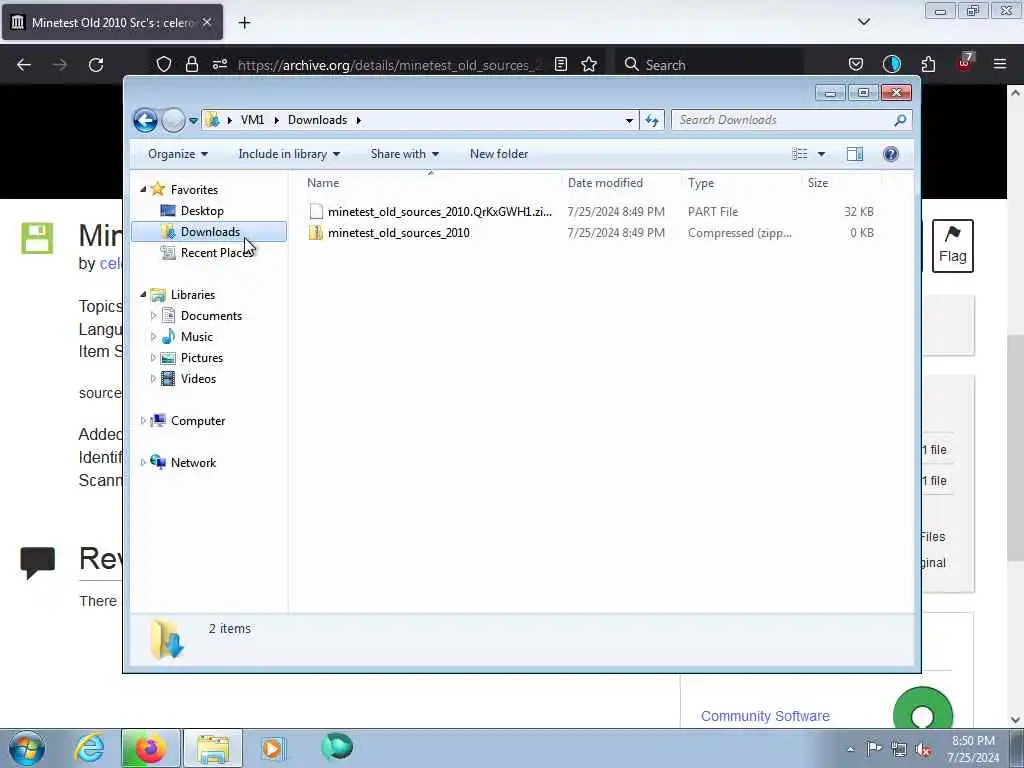The image size is (1024, 768).
Task: Expand the Network node
Action: coord(143,463)
